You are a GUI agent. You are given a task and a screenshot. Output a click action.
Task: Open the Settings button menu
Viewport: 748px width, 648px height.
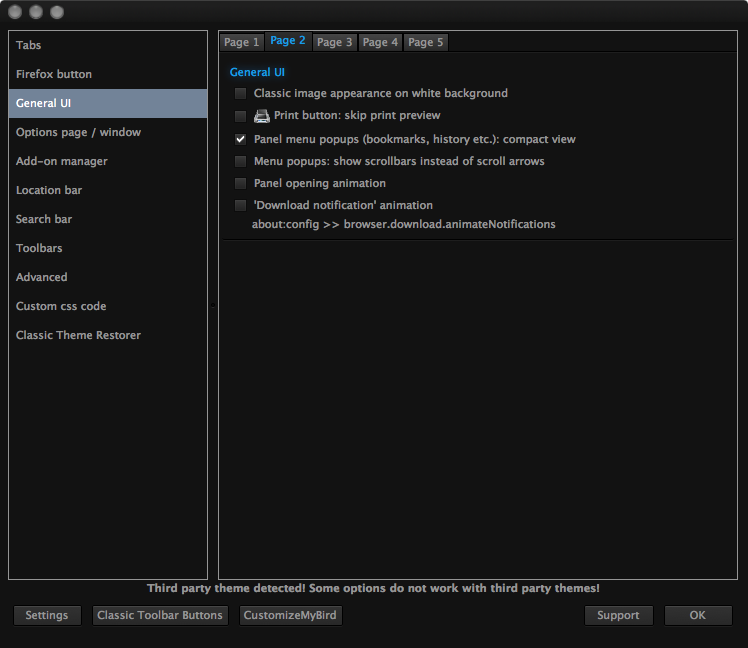pos(47,615)
